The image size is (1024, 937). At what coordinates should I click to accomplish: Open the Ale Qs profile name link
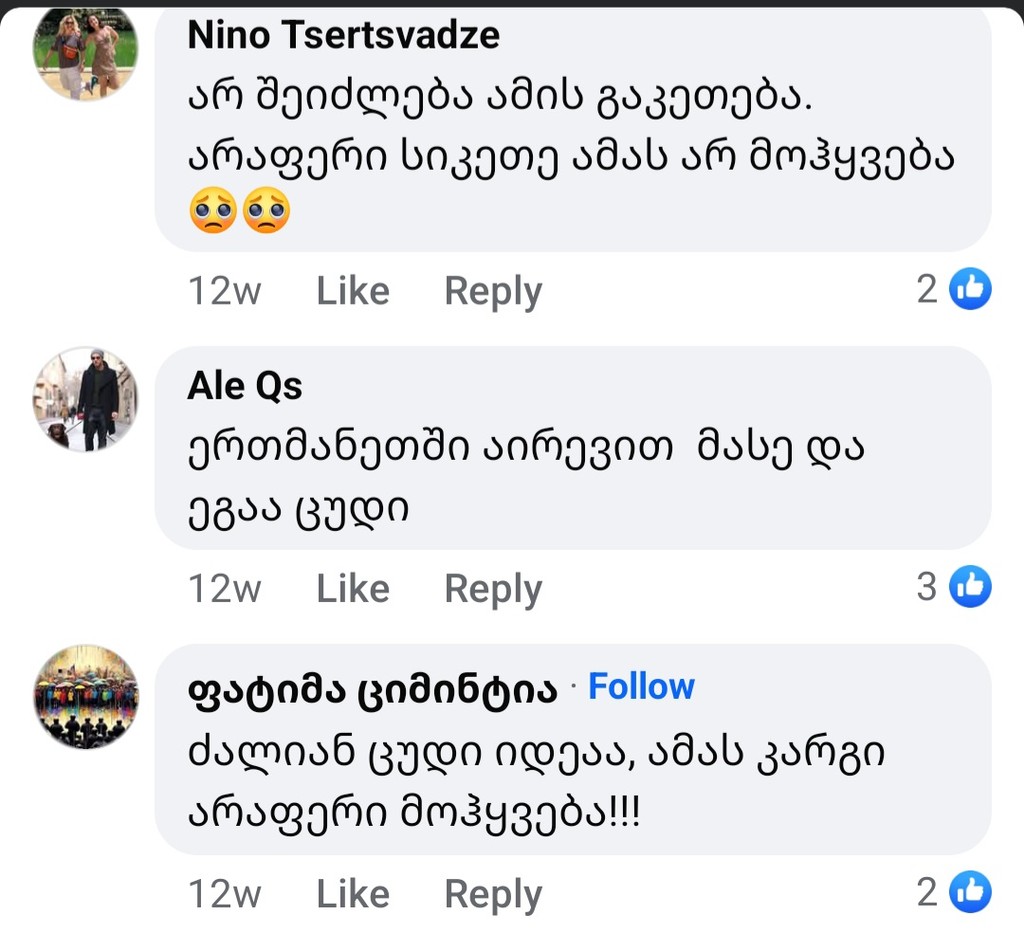244,386
